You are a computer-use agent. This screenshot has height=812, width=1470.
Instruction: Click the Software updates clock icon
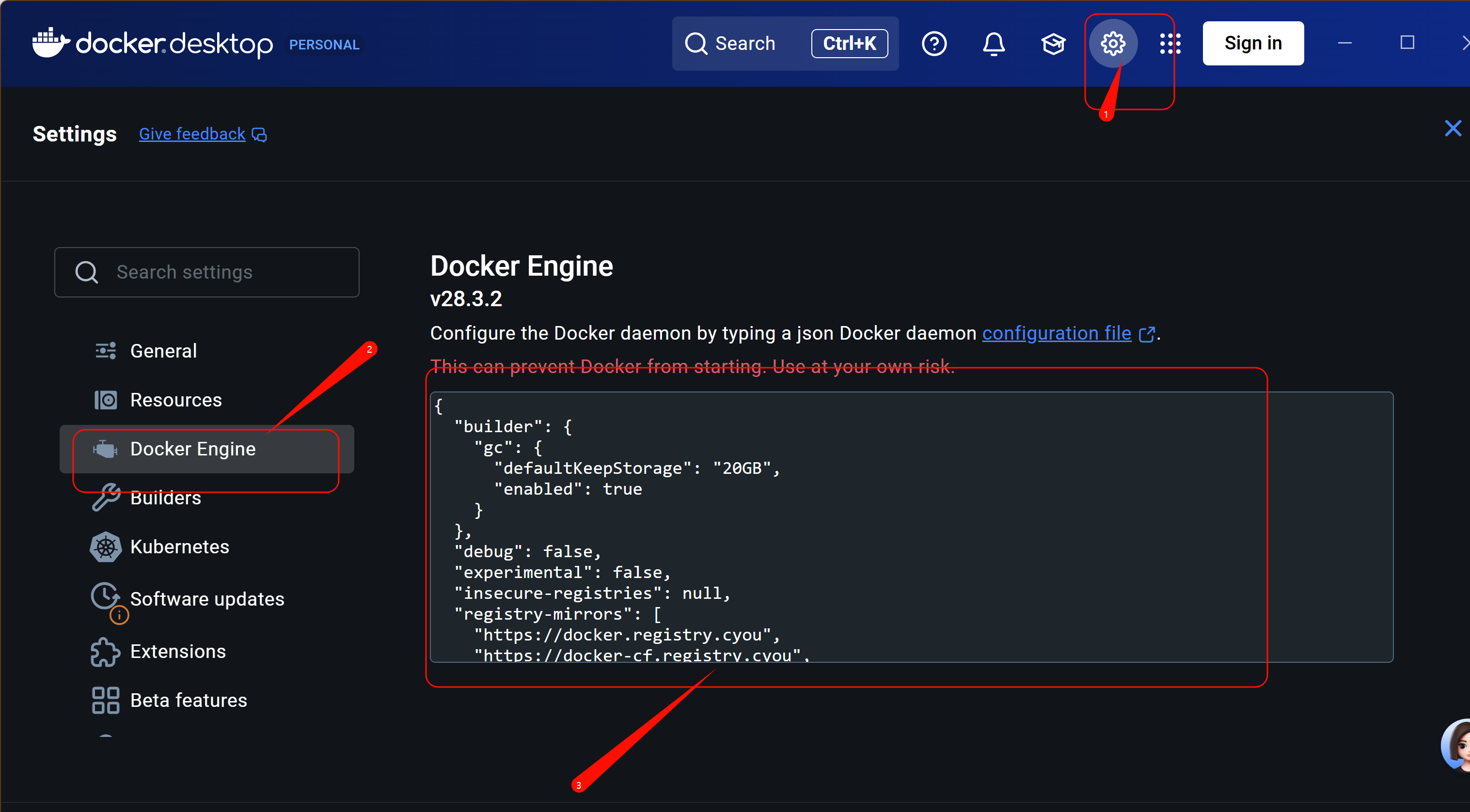tap(105, 596)
